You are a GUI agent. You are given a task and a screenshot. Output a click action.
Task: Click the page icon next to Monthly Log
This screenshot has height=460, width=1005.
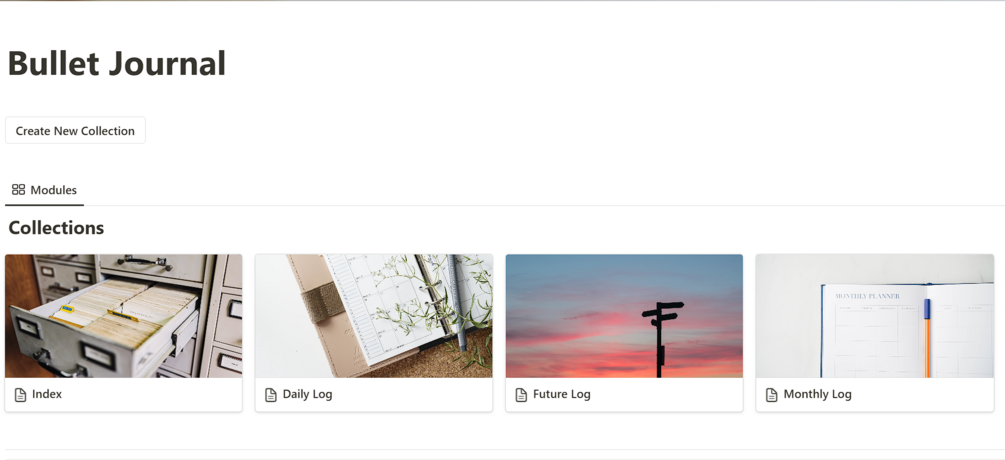pos(772,395)
